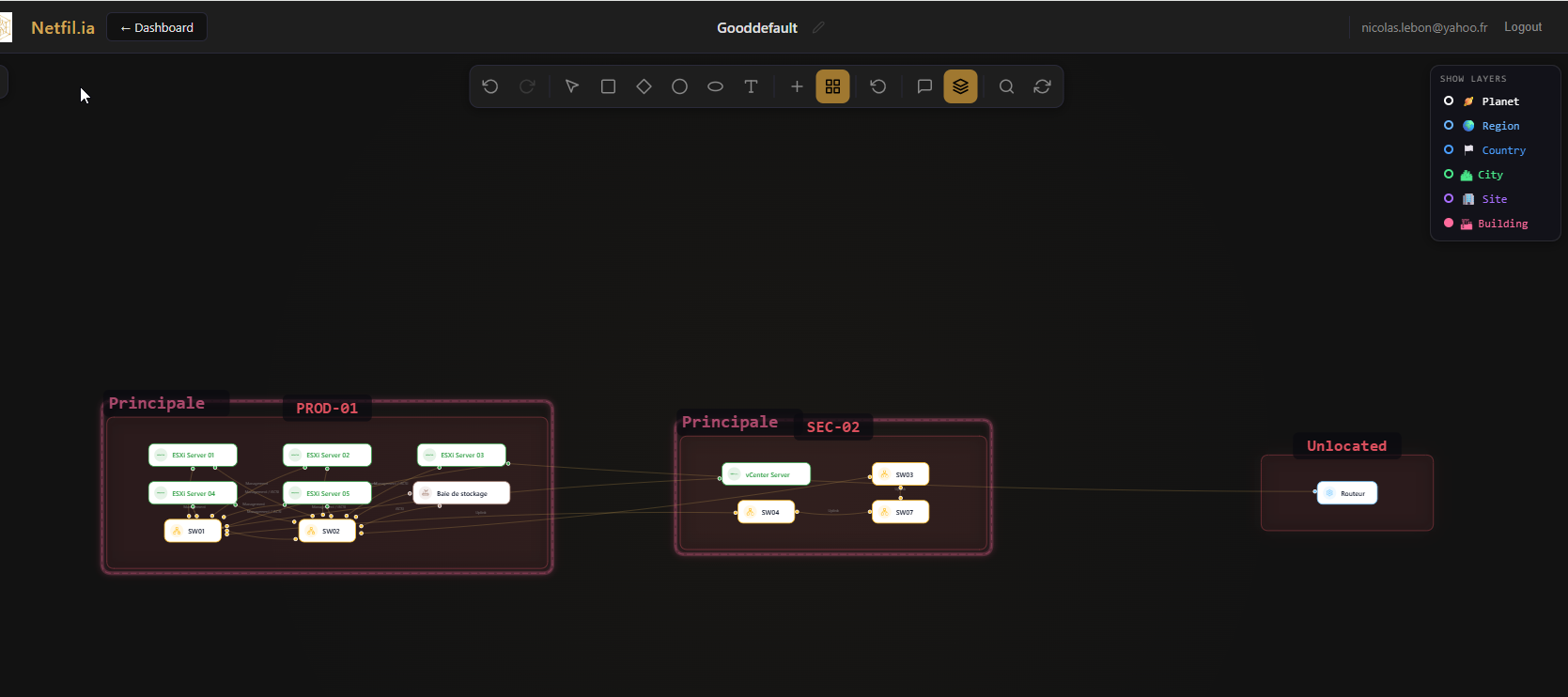Click the Principale label above PROD-01
This screenshot has width=1568, height=697.
point(157,403)
